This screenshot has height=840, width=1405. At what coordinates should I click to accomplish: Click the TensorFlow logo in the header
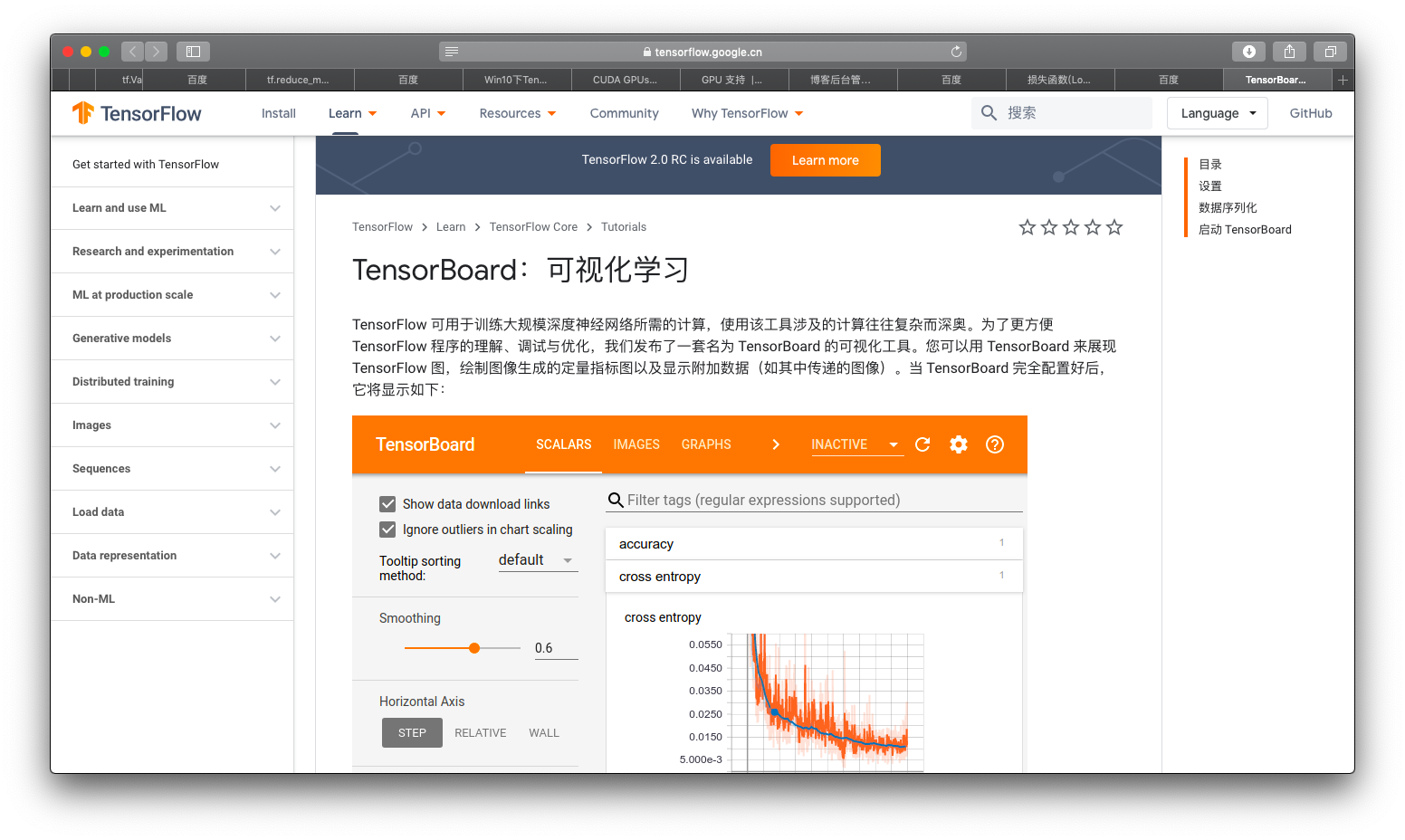pos(137,113)
